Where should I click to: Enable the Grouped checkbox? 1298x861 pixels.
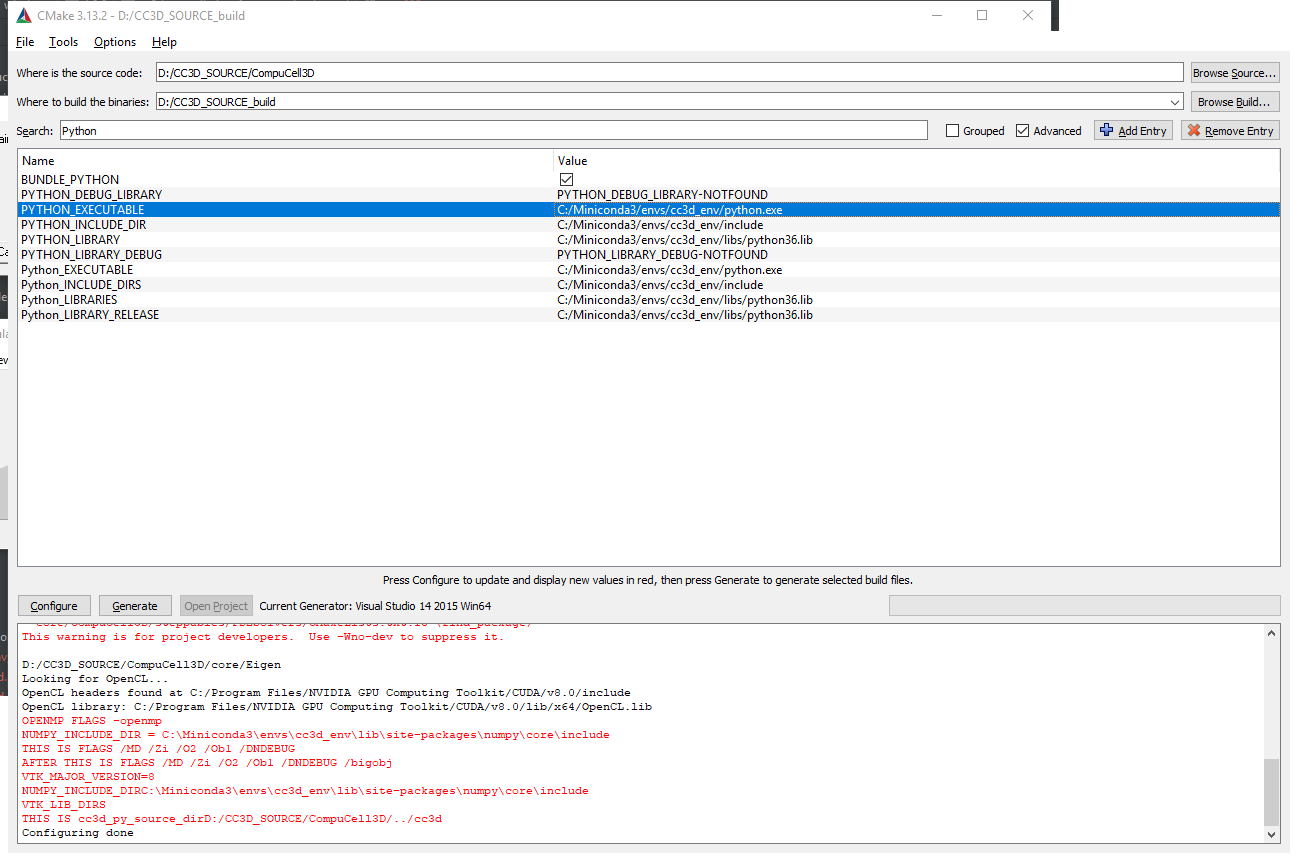click(x=953, y=131)
